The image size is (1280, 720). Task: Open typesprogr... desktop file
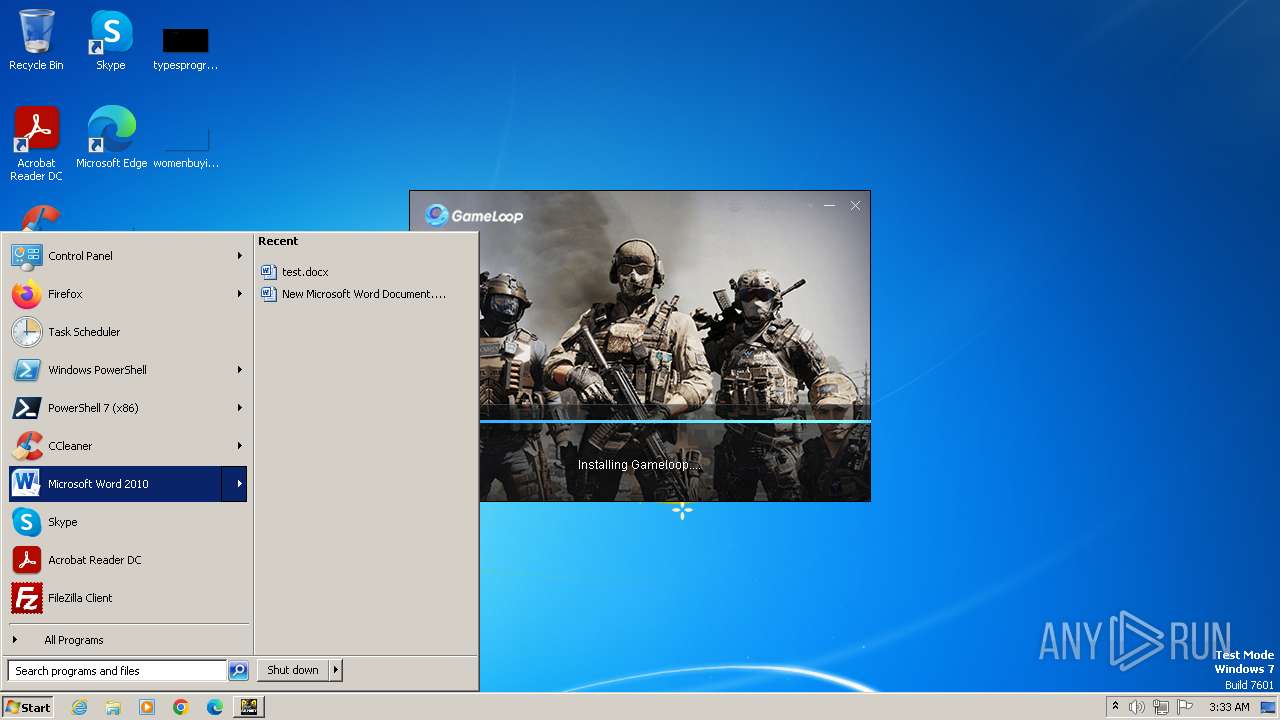[185, 48]
